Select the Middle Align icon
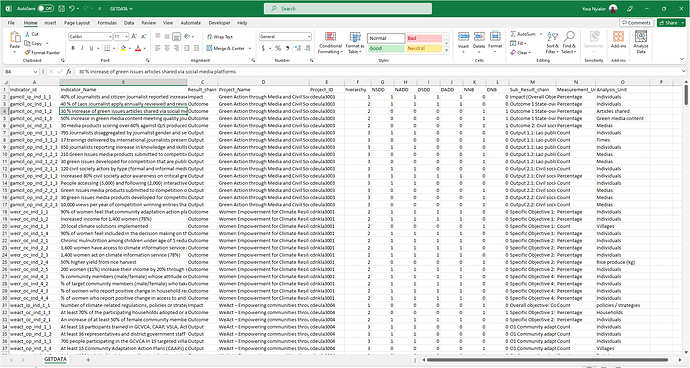The height and width of the screenshot is (368, 690). pos(167,37)
